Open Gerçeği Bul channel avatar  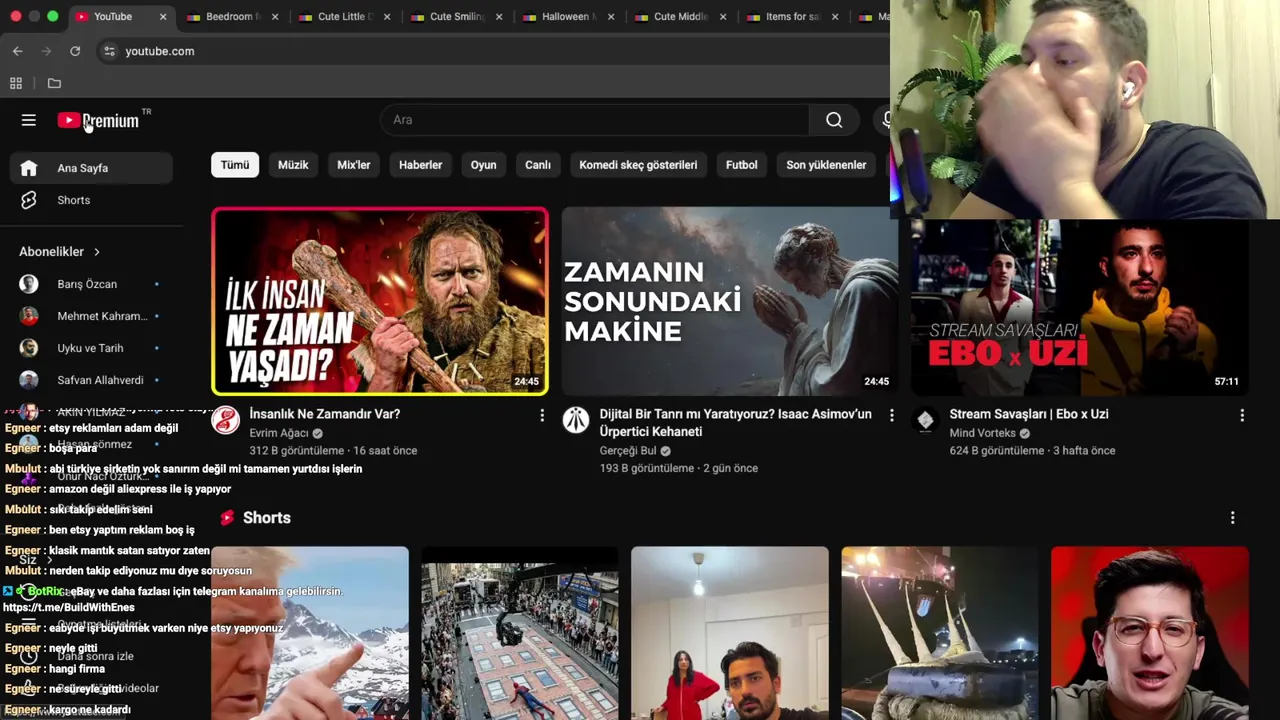(x=576, y=420)
